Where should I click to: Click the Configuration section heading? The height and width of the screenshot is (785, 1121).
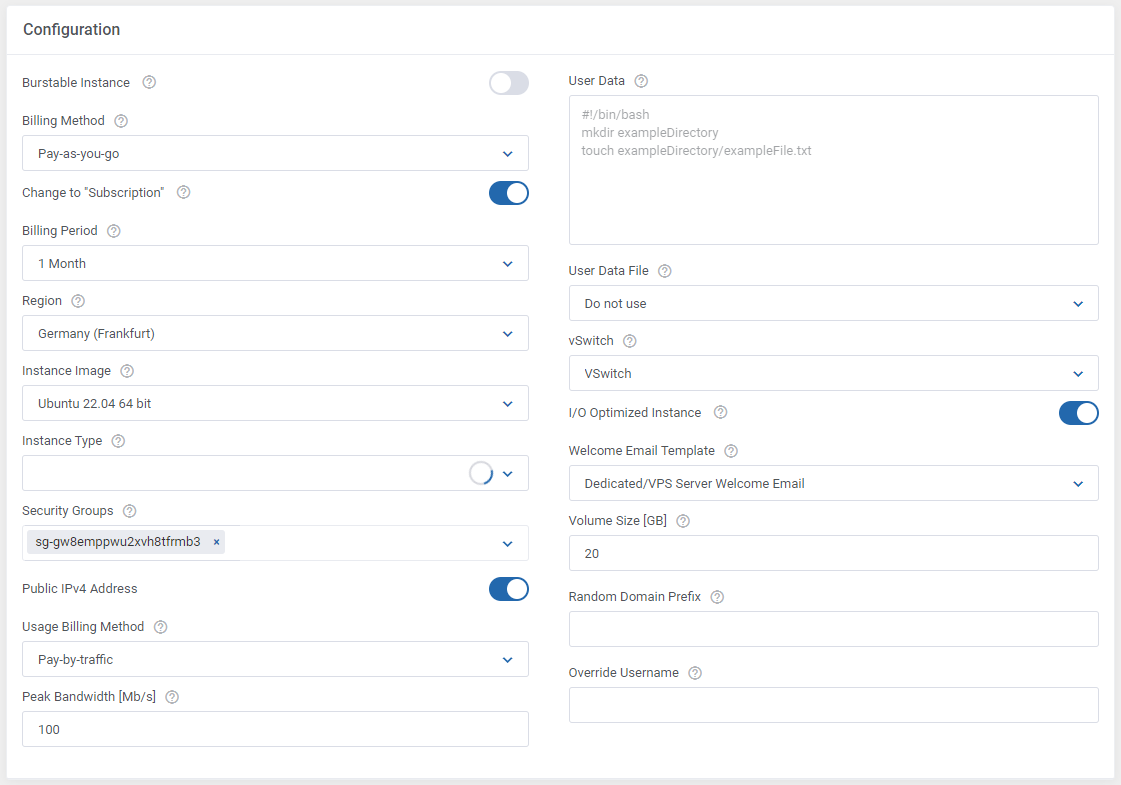click(71, 29)
